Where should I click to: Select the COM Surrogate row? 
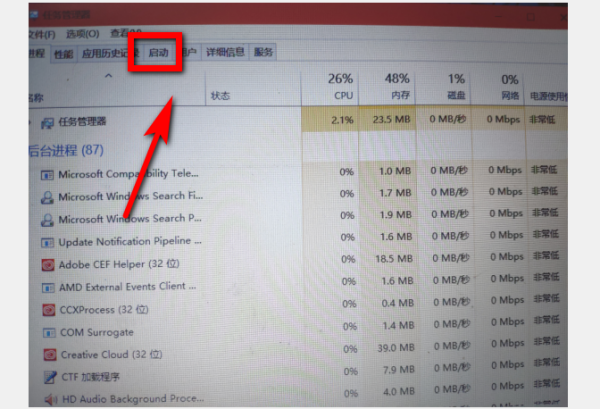tap(298, 329)
